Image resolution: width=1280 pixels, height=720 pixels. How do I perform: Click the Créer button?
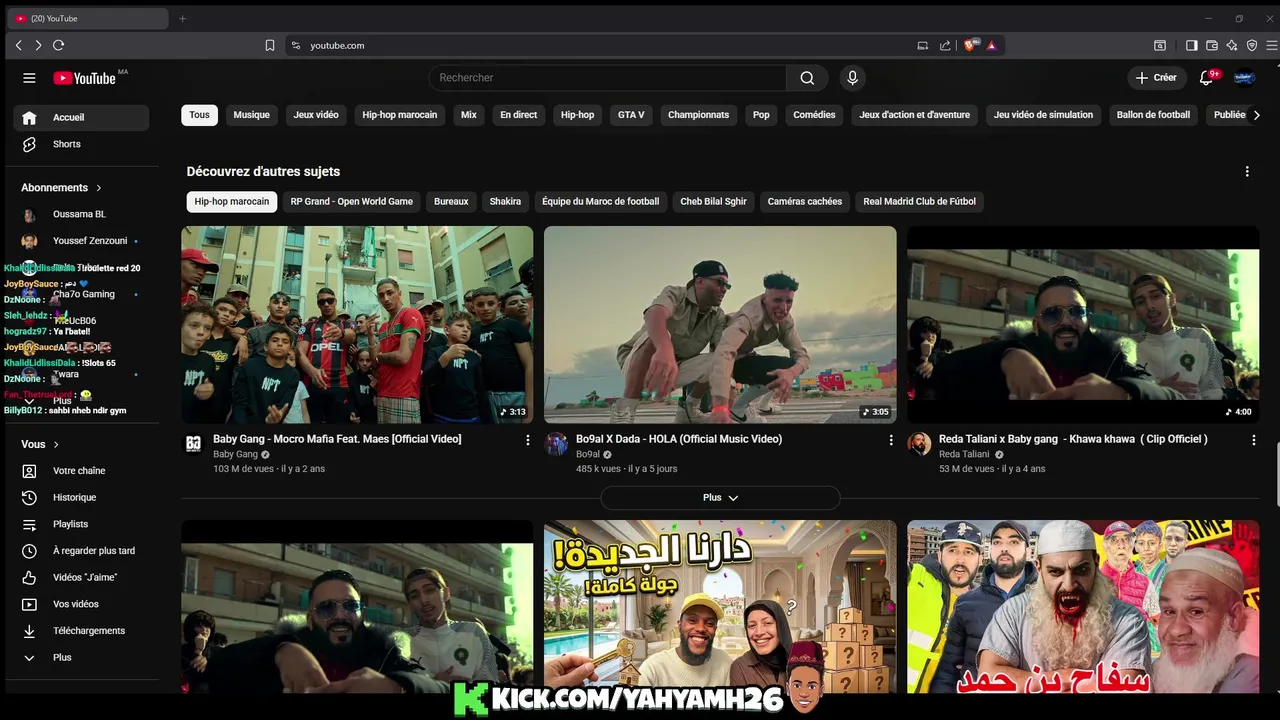(1156, 78)
